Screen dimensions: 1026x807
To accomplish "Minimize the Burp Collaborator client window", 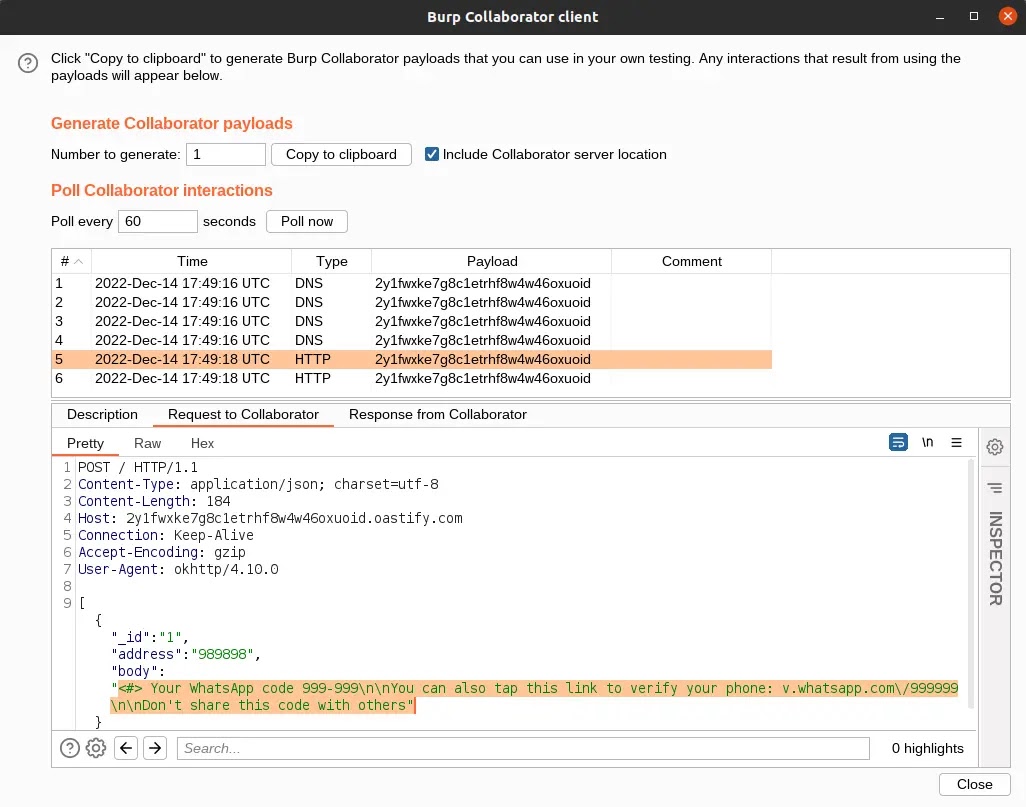I will pyautogui.click(x=940, y=16).
